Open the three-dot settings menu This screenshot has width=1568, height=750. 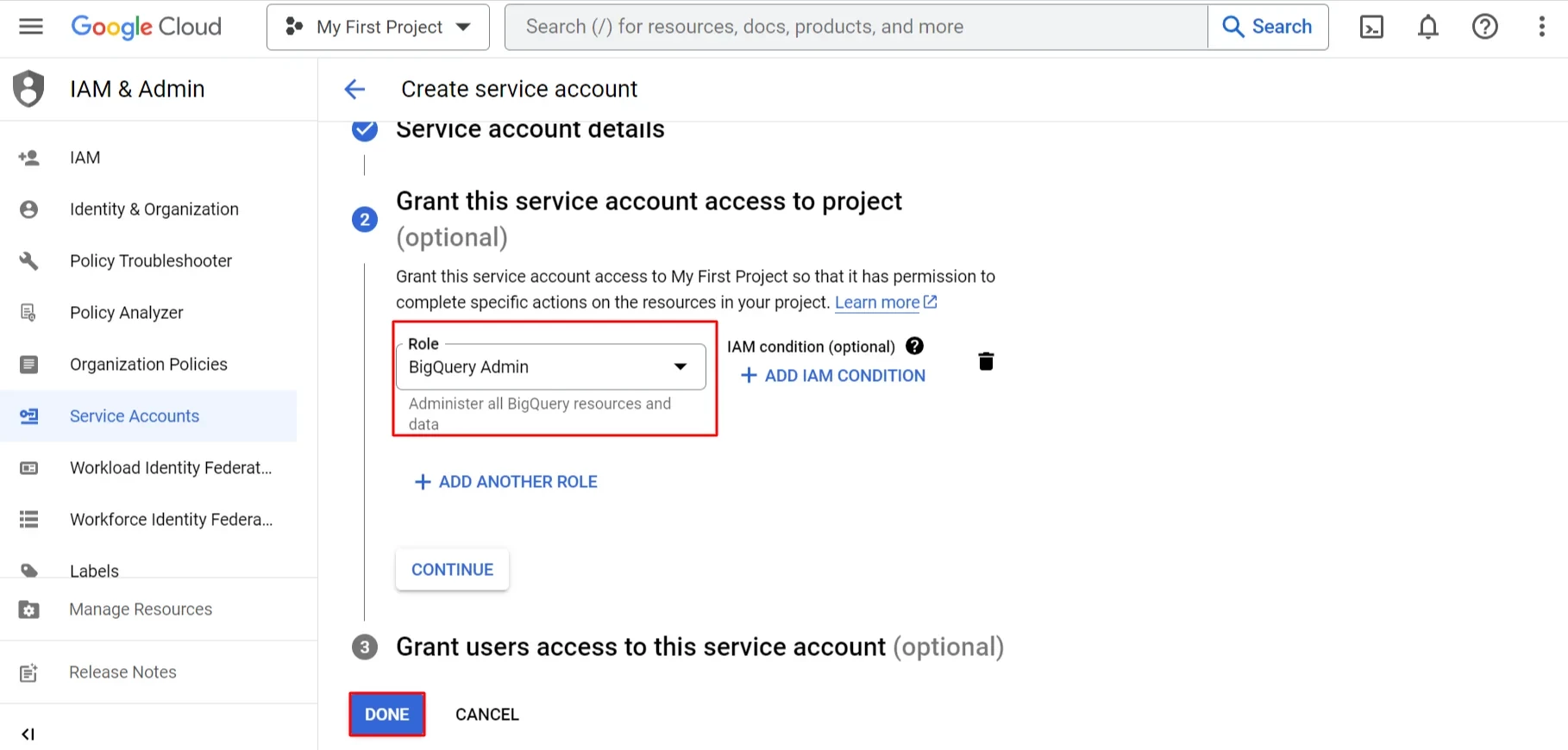click(x=1542, y=27)
